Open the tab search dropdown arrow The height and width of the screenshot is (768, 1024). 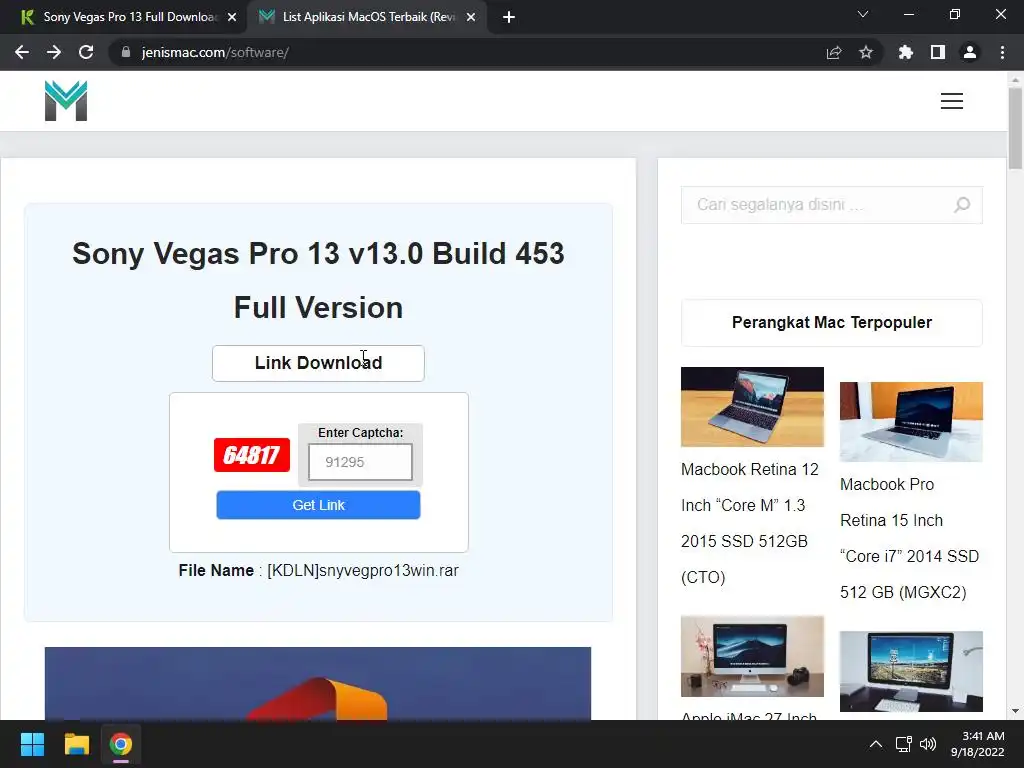coord(863,14)
